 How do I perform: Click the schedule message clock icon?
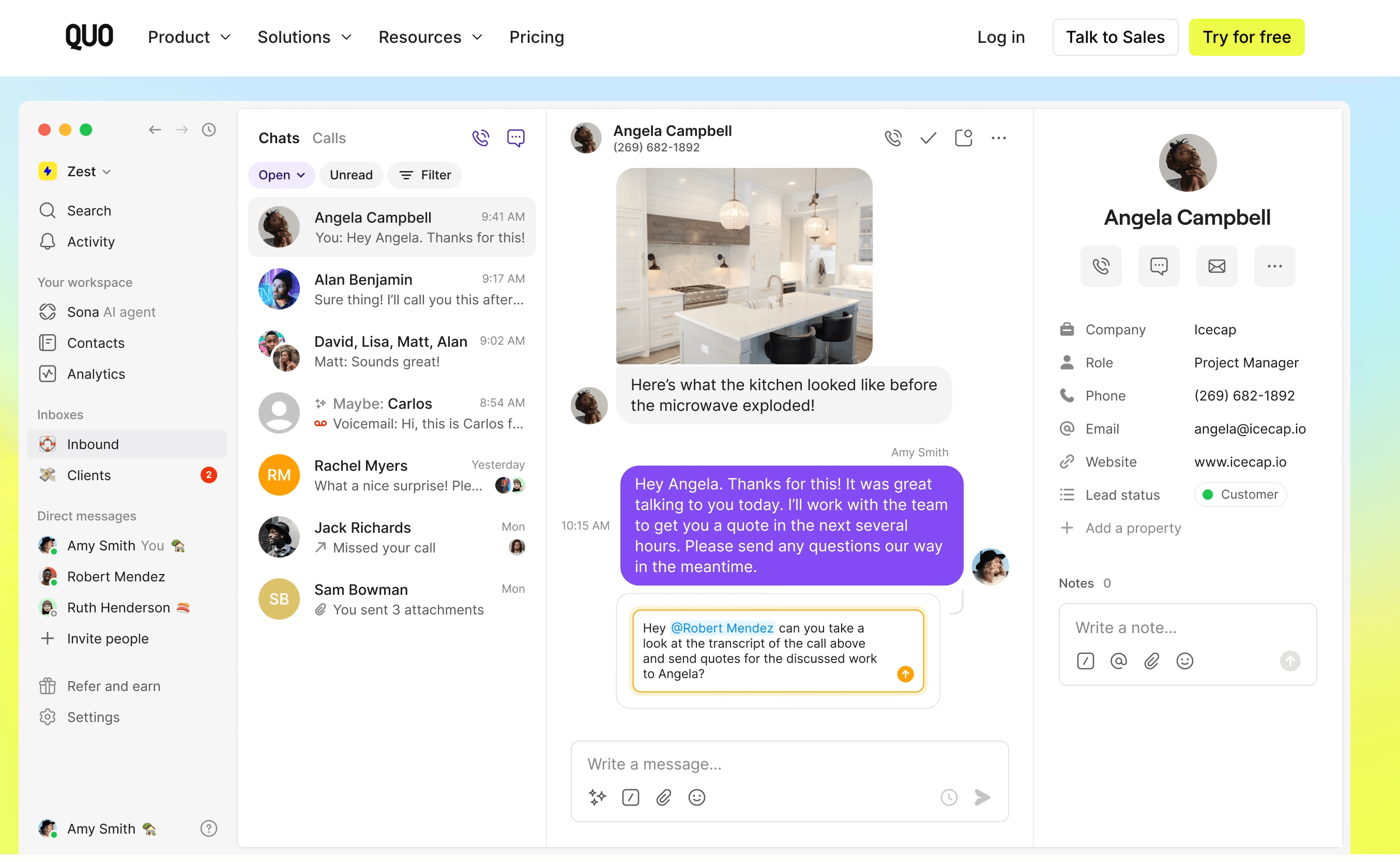pyautogui.click(x=949, y=797)
